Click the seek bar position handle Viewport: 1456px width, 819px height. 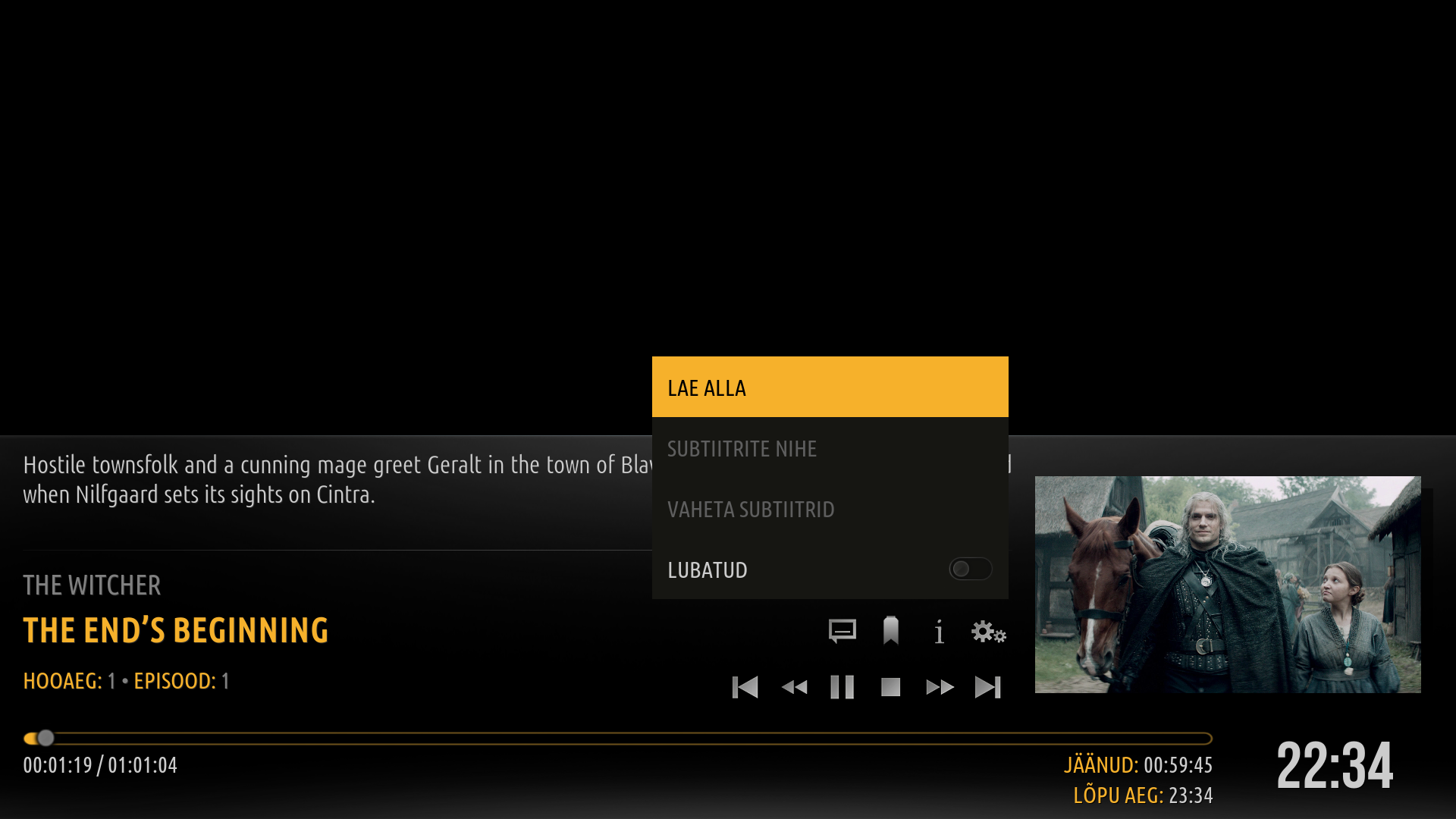tap(45, 738)
